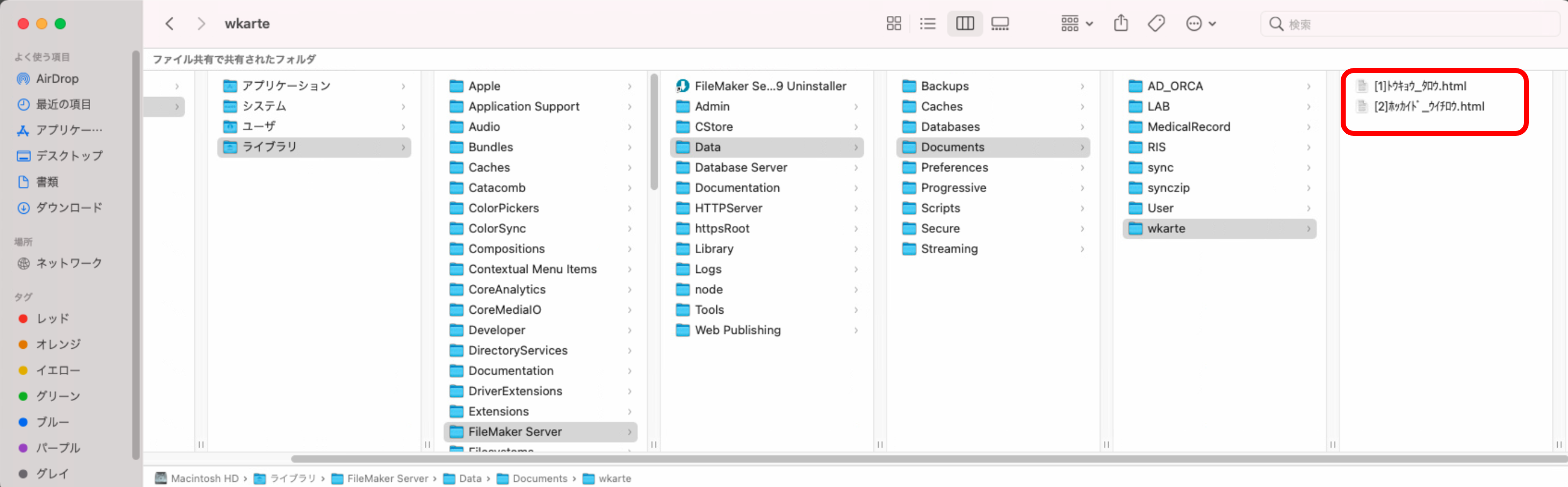Screen dimensions: 1568x487
Task: Select the wkarte folder in column
Action: click(1220, 228)
